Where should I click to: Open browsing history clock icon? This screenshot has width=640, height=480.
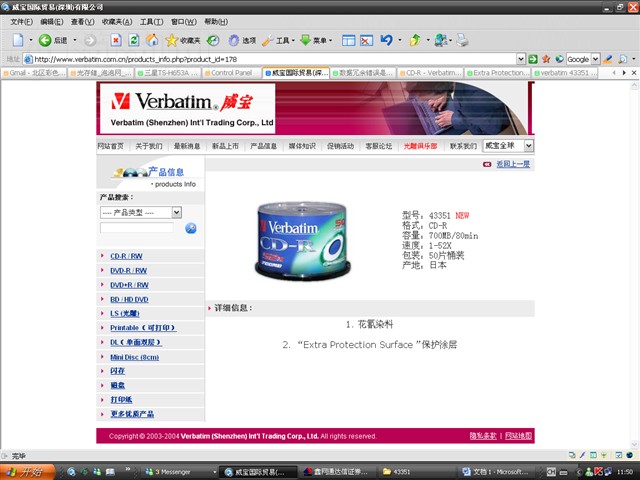[213, 40]
